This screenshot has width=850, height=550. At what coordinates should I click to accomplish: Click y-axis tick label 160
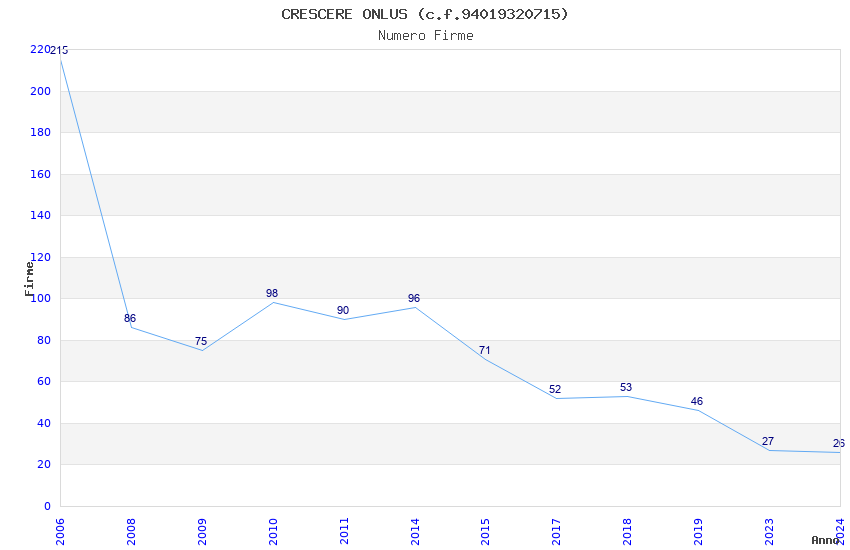[x=40, y=174]
